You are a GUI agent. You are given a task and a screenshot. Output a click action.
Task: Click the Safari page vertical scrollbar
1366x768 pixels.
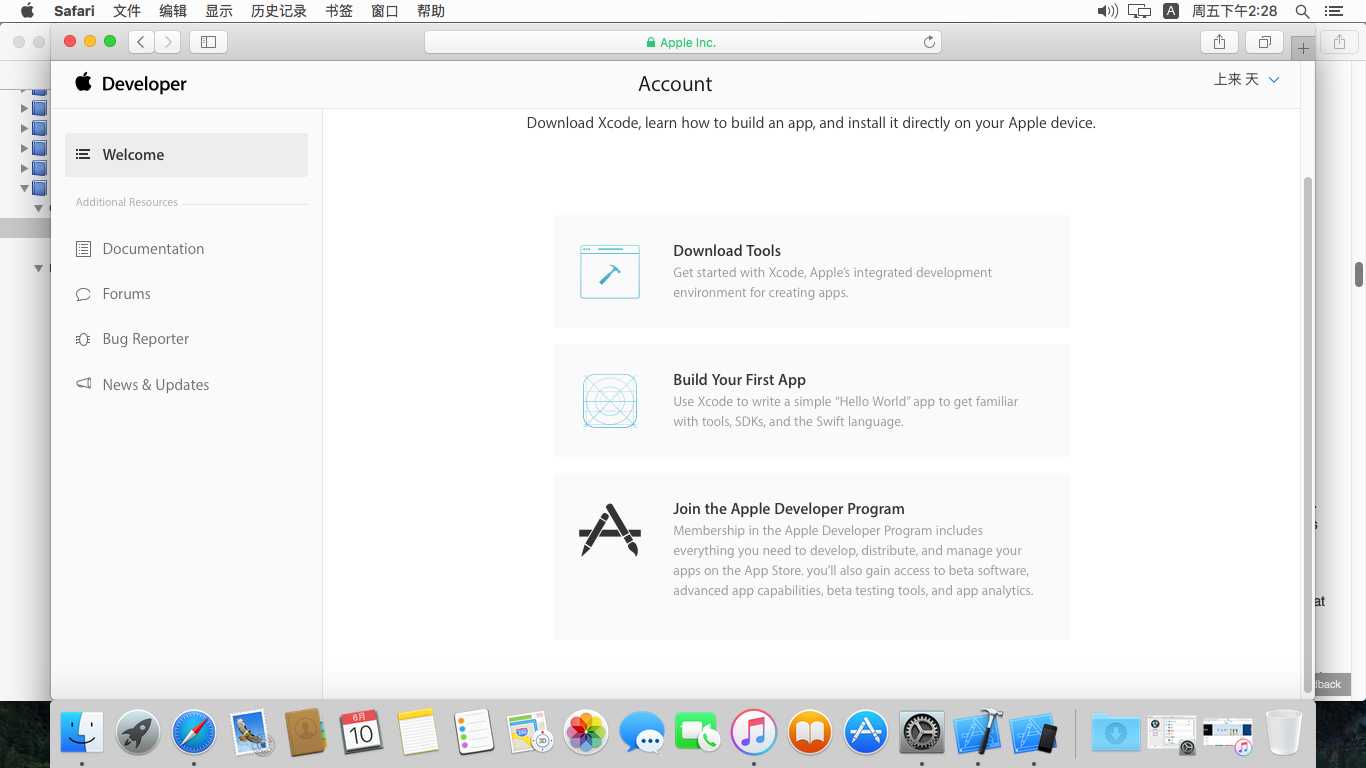(x=1308, y=435)
